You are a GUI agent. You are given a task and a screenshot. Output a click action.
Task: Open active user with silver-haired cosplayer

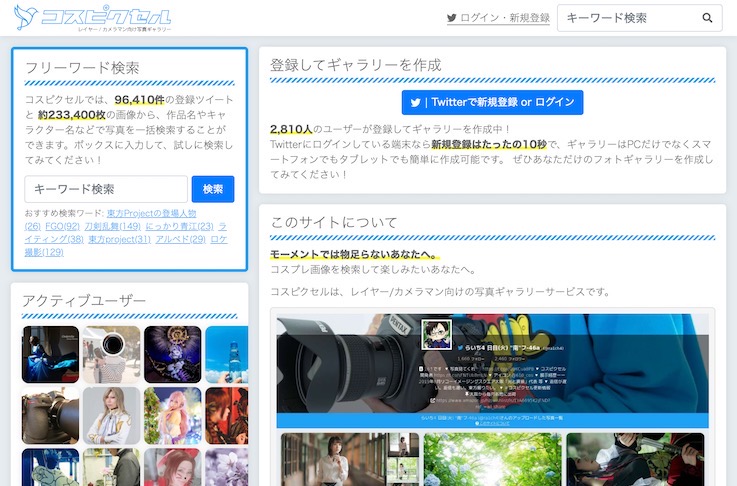(111, 415)
